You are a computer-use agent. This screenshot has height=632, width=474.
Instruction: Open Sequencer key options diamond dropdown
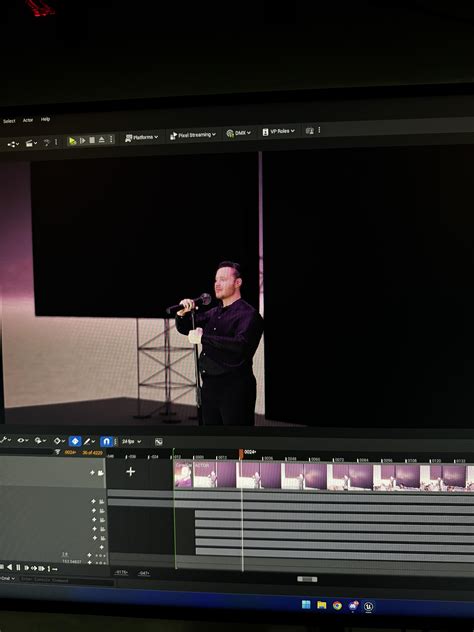coord(59,441)
